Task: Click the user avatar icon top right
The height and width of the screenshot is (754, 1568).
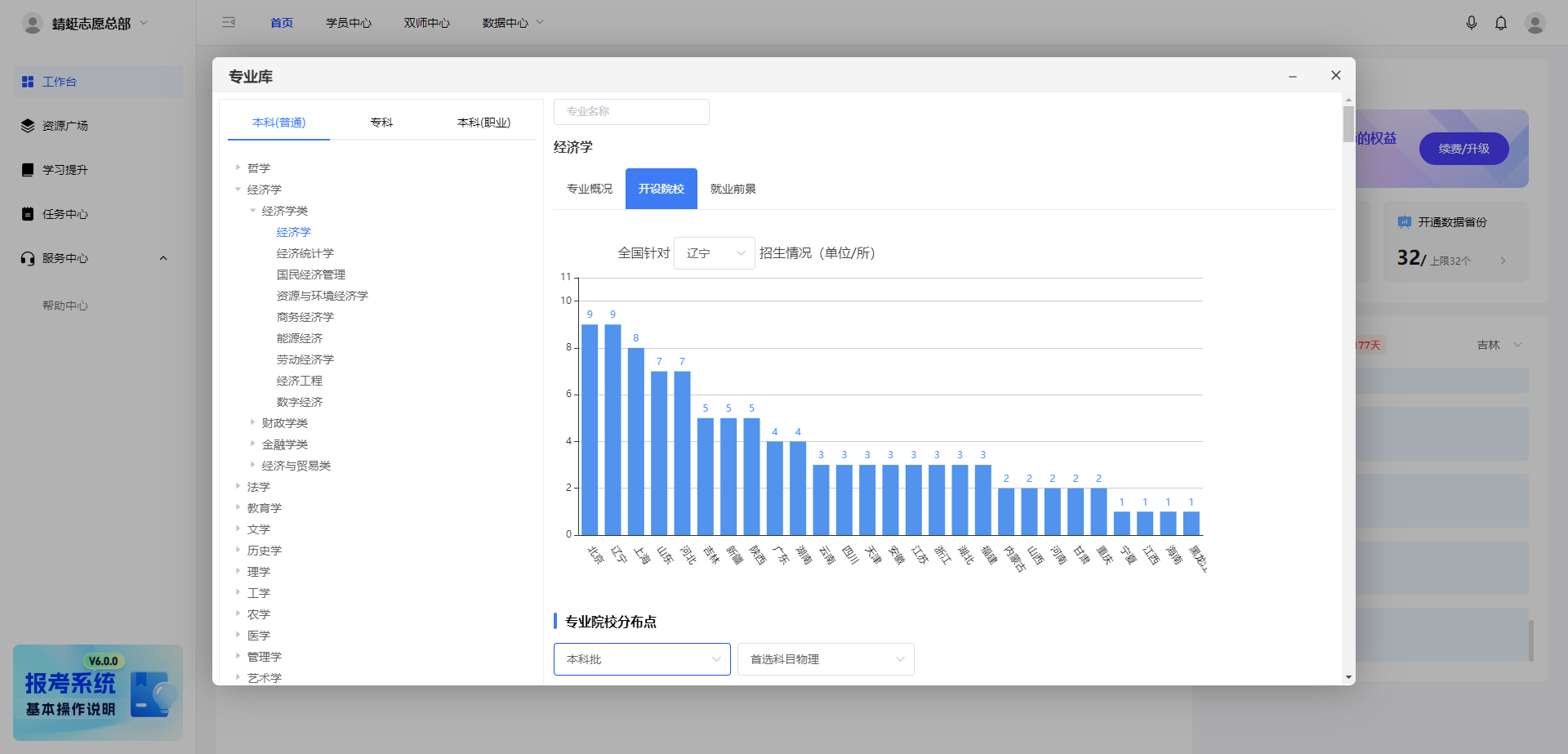Action: [1535, 23]
